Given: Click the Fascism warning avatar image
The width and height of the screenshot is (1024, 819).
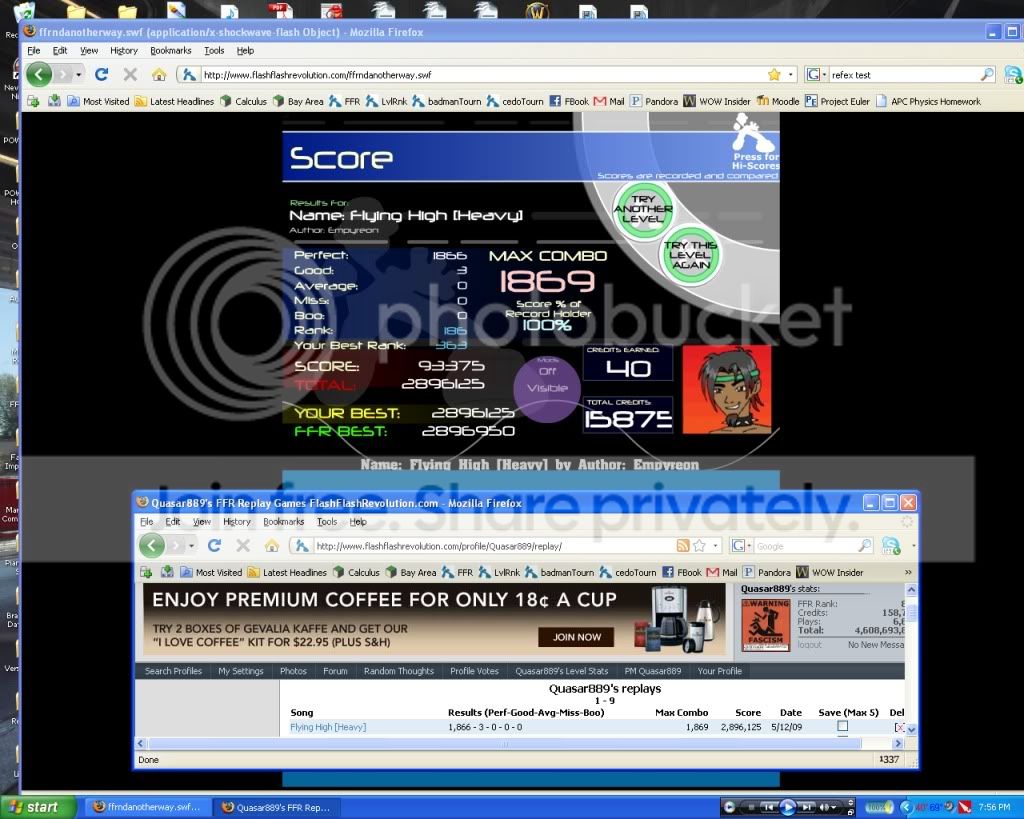Looking at the screenshot, I should (764, 625).
